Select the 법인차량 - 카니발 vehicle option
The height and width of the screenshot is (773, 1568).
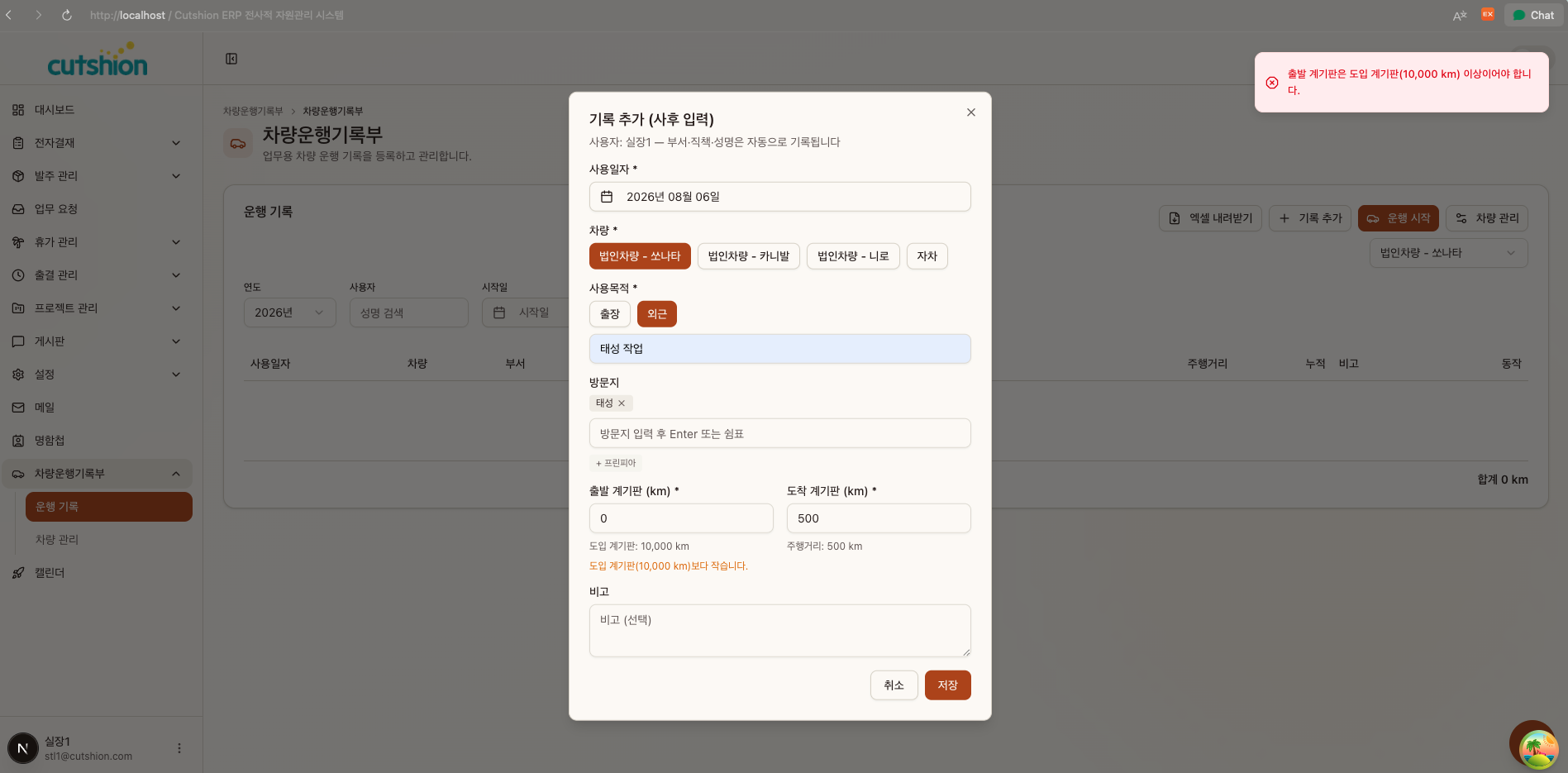coord(749,256)
